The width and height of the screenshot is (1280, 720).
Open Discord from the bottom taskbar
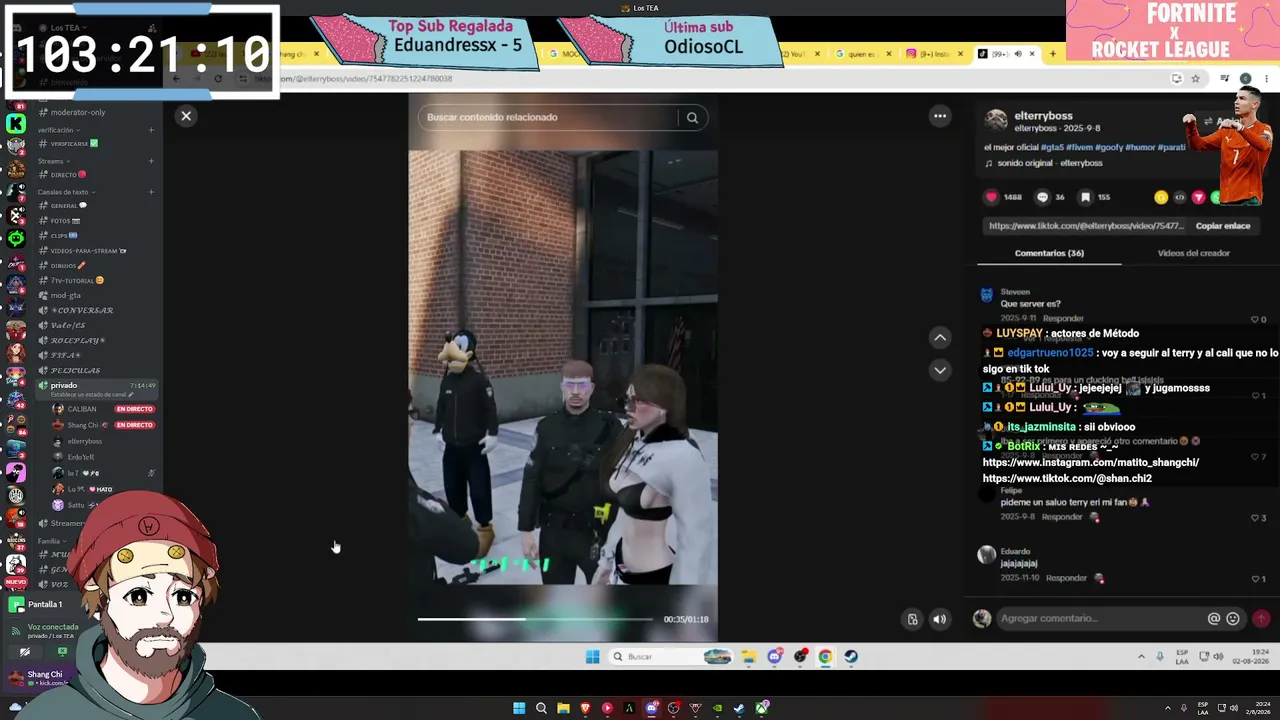[651, 708]
